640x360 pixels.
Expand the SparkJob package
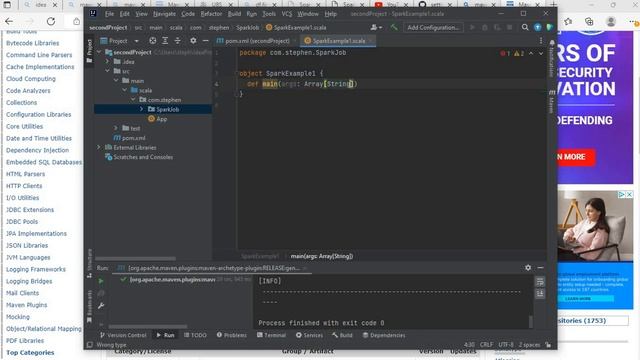(142, 109)
